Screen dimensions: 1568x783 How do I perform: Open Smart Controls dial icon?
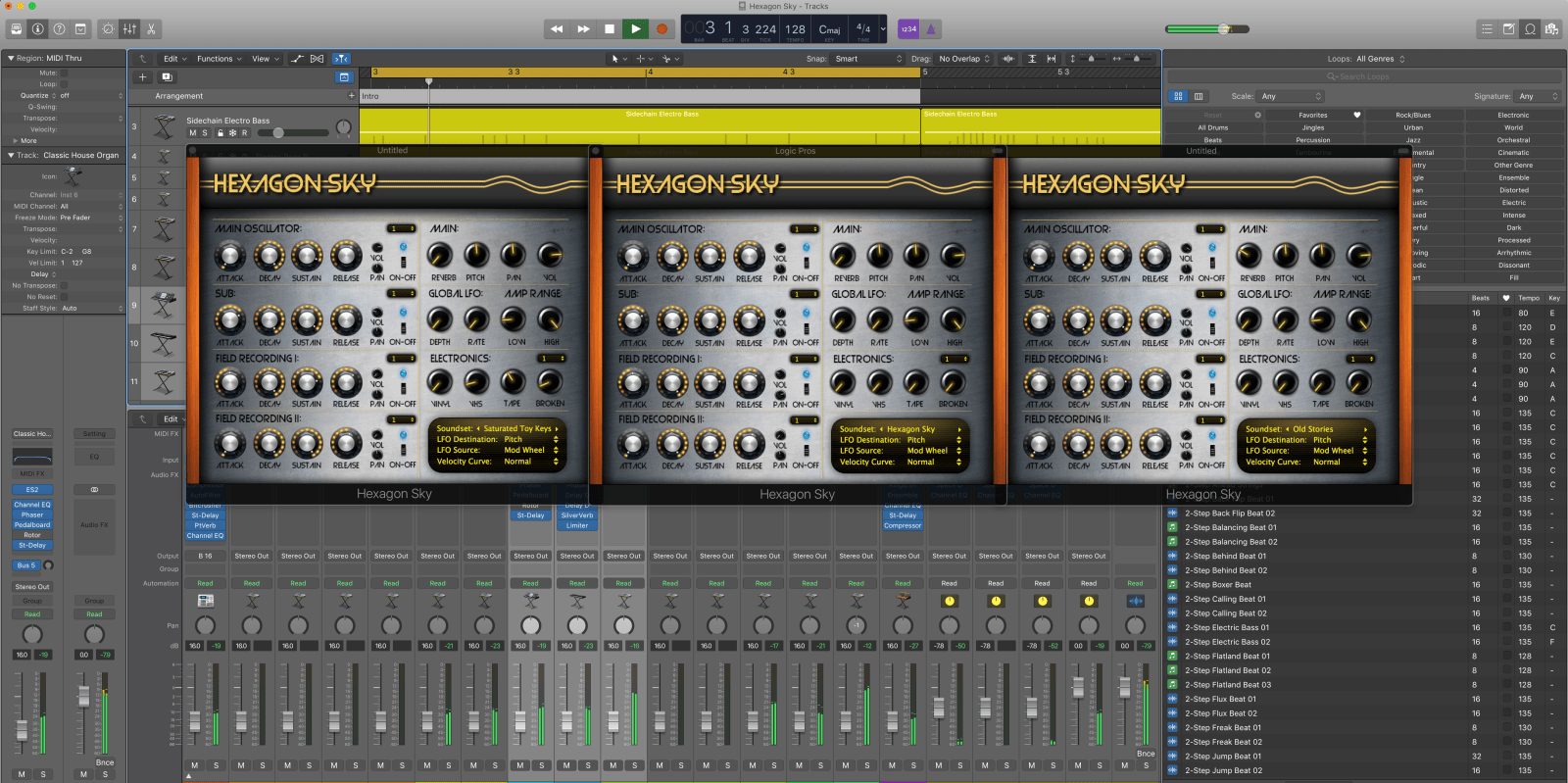click(108, 29)
